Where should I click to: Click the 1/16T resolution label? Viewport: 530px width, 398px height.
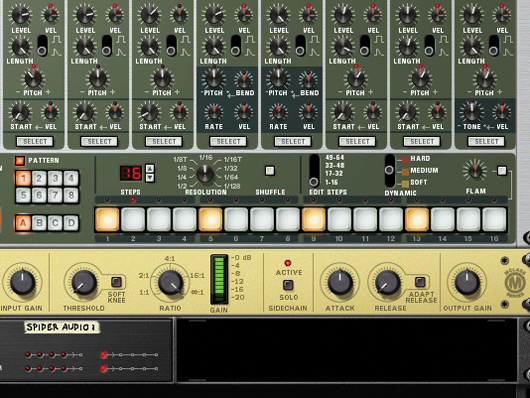233,160
